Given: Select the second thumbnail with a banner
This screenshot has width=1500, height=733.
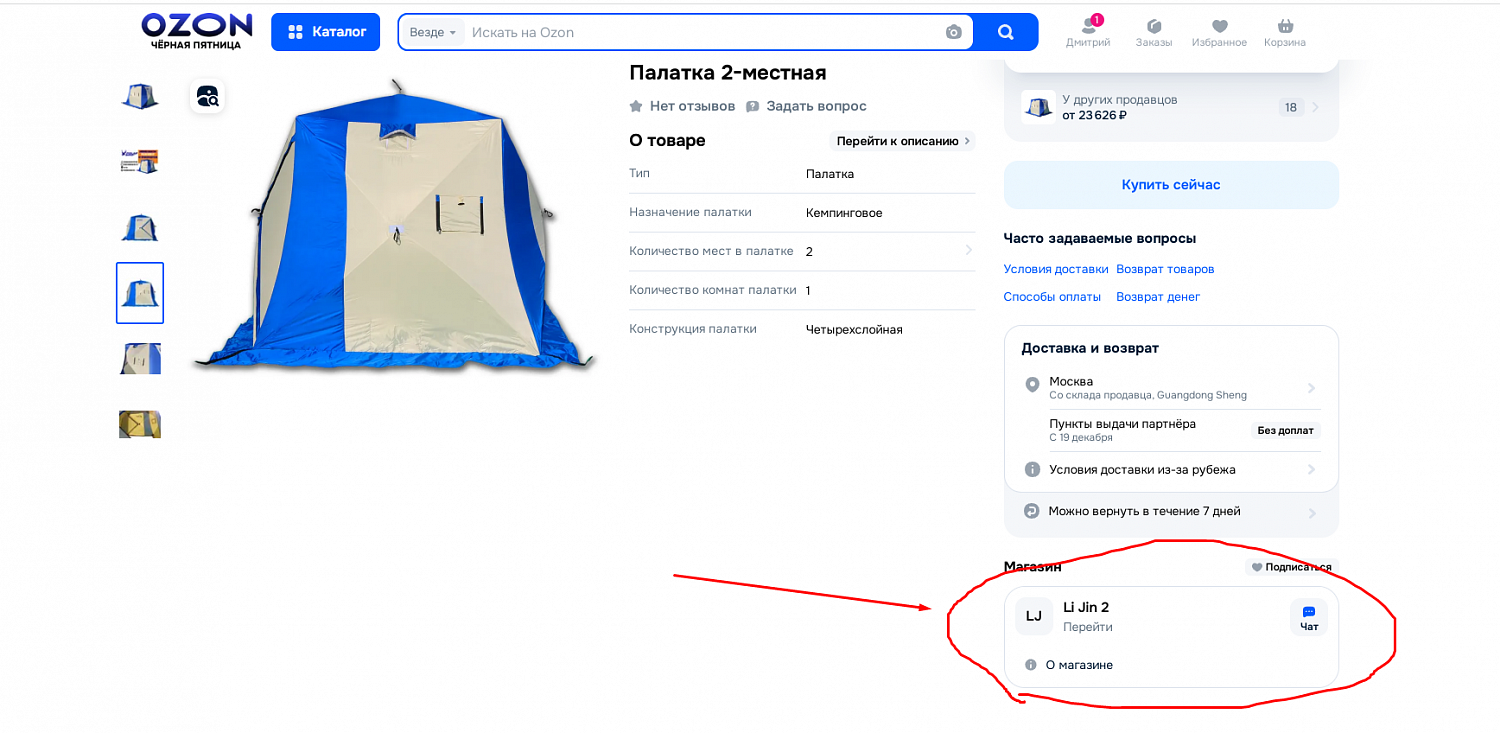Looking at the screenshot, I should (140, 161).
